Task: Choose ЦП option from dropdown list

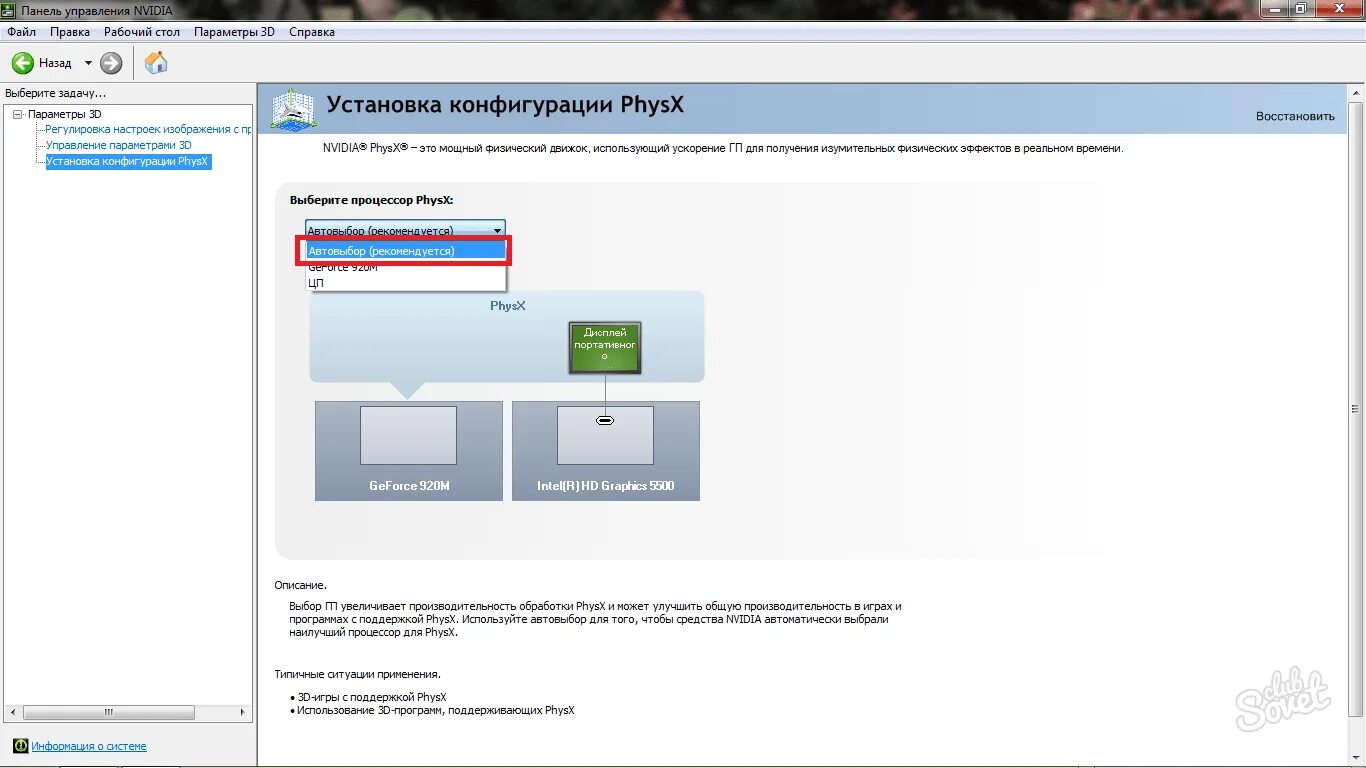Action: coord(405,283)
